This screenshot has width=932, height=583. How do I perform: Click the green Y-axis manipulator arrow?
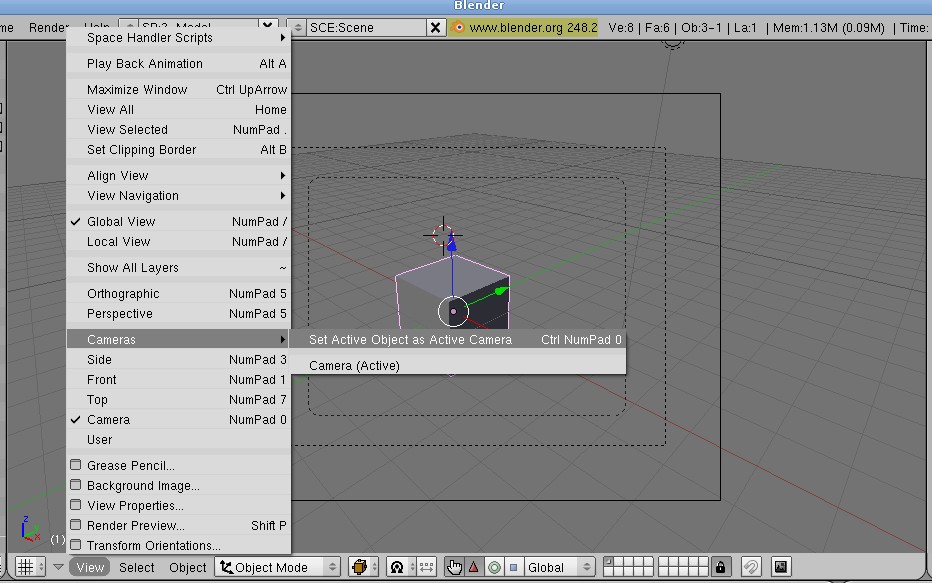[x=501, y=291]
